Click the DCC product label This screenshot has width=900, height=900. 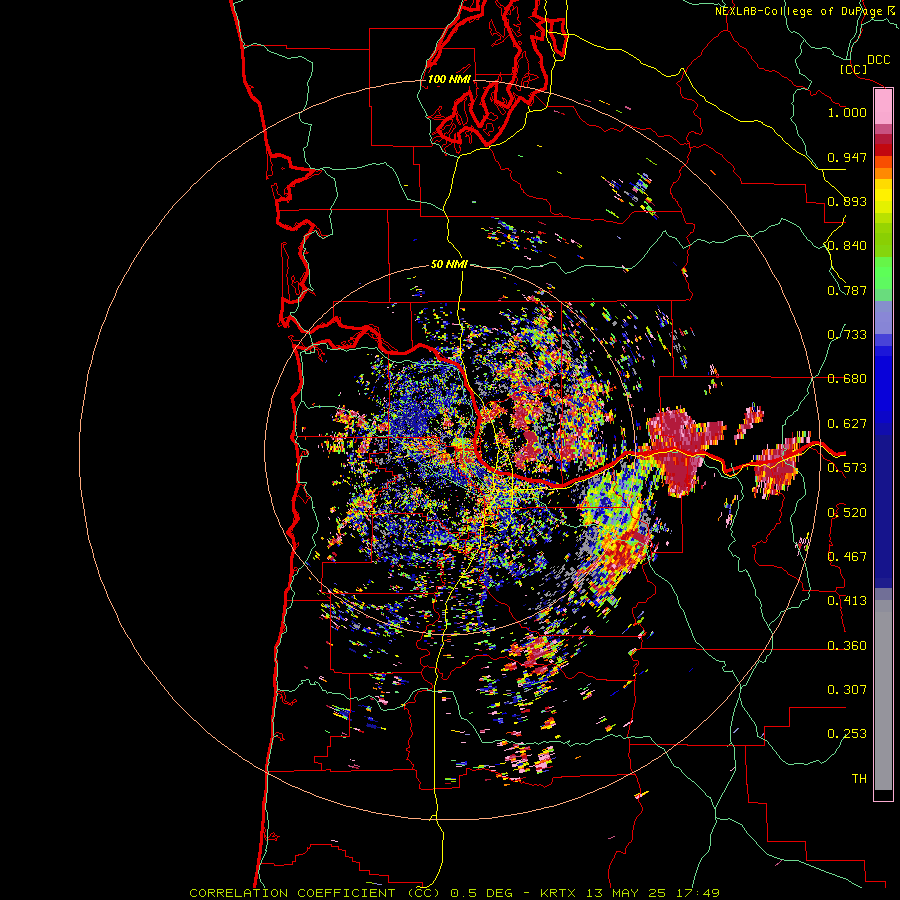pos(878,60)
